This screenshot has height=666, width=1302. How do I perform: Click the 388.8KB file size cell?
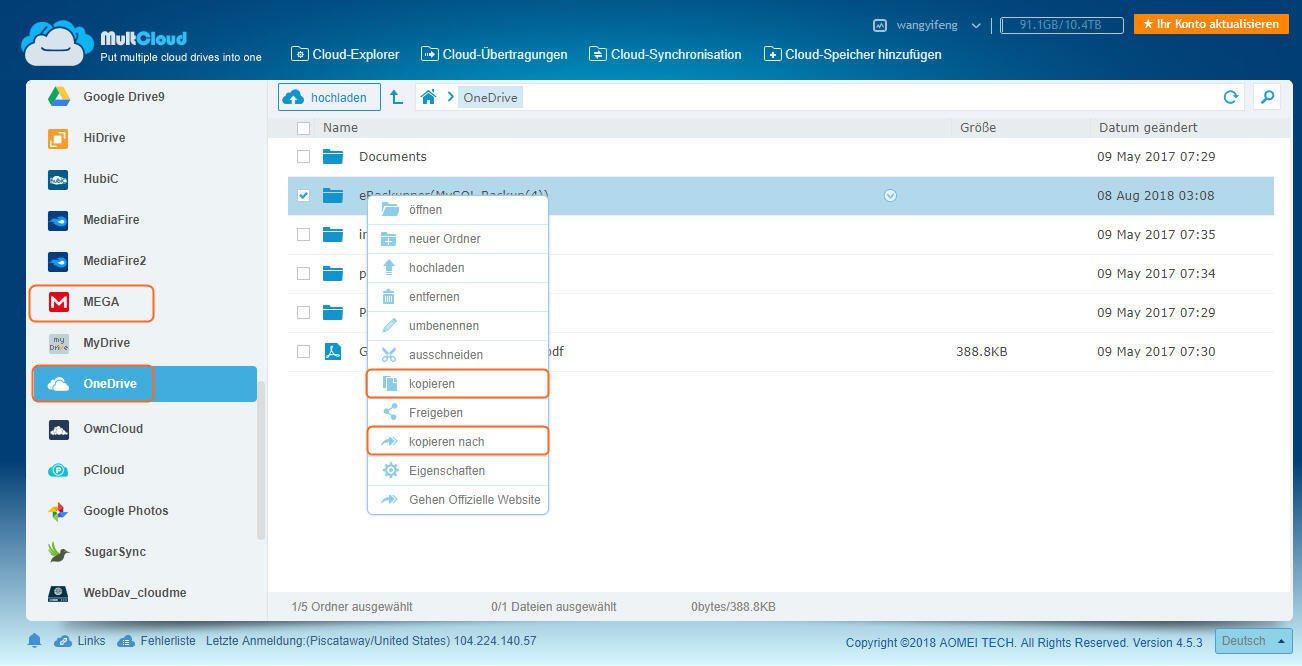click(982, 352)
